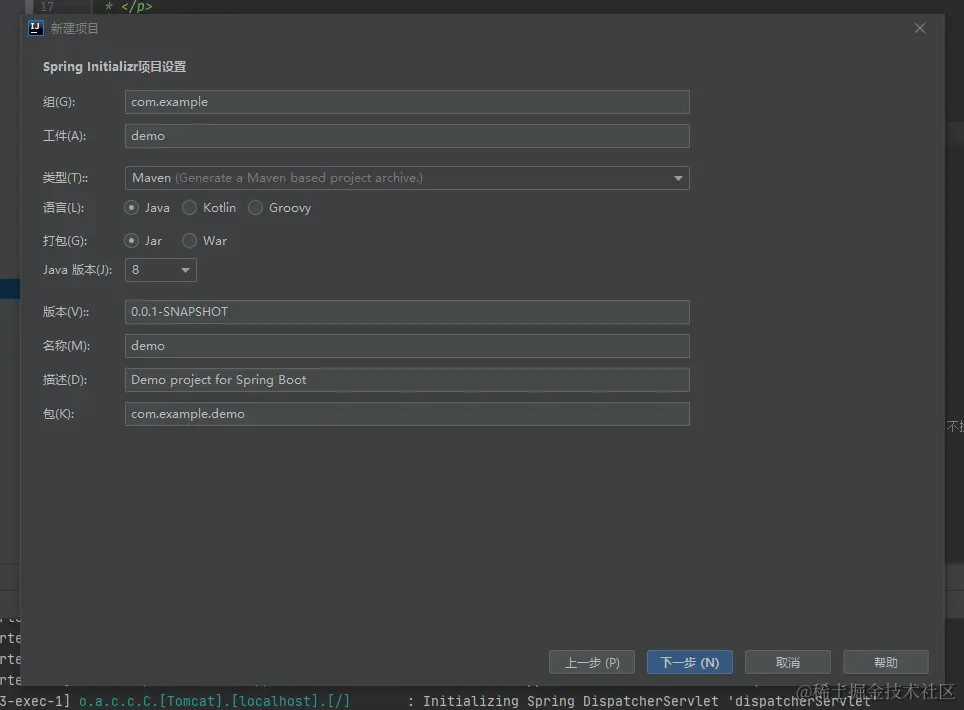Click the 帮助 help button

(886, 662)
